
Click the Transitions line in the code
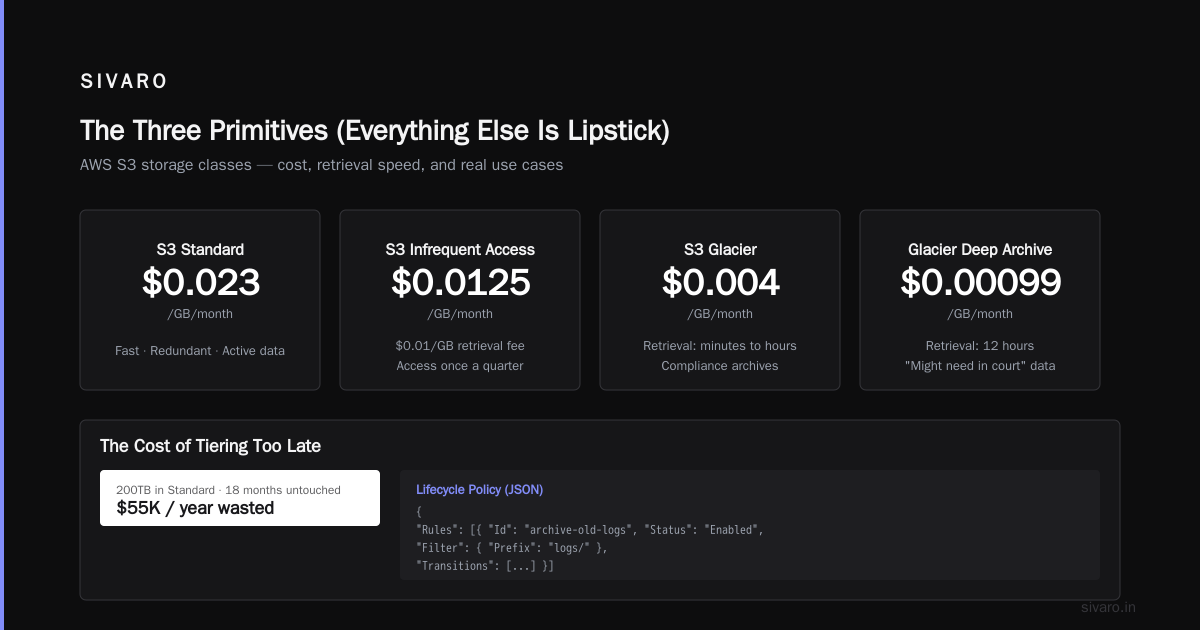[484, 566]
